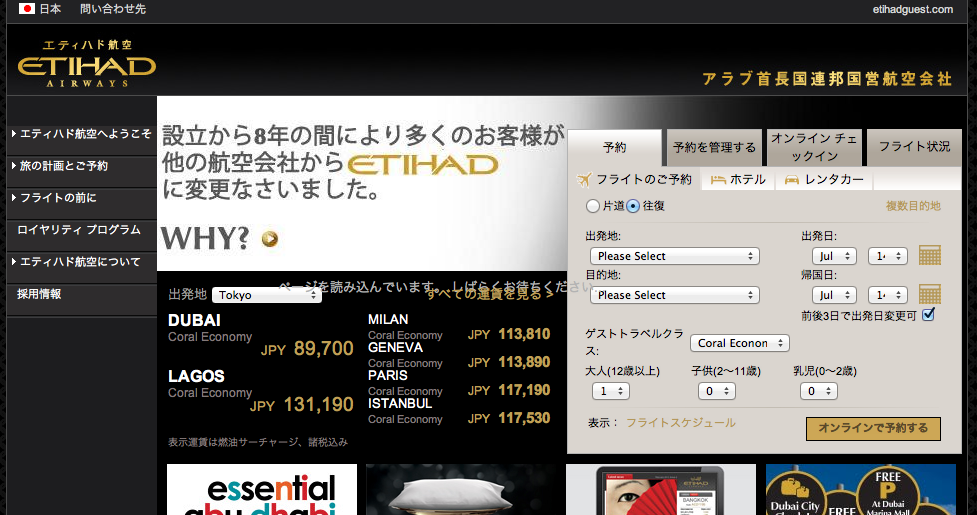Viewport: 977px width, 515px height.
Task: Open the Tokyo departure city dropdown
Action: tap(267, 295)
